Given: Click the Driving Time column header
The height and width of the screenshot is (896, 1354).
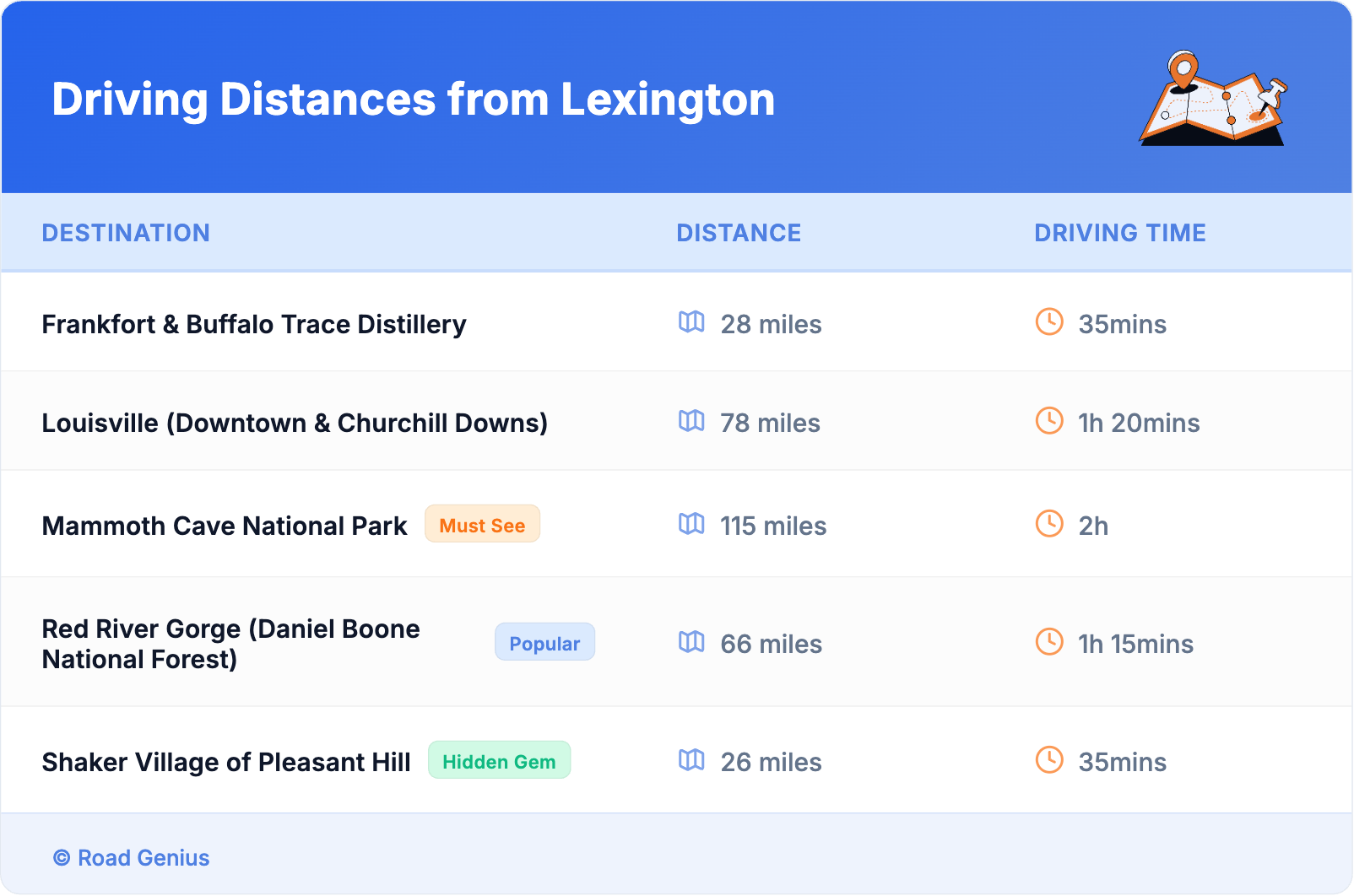Looking at the screenshot, I should (1120, 233).
